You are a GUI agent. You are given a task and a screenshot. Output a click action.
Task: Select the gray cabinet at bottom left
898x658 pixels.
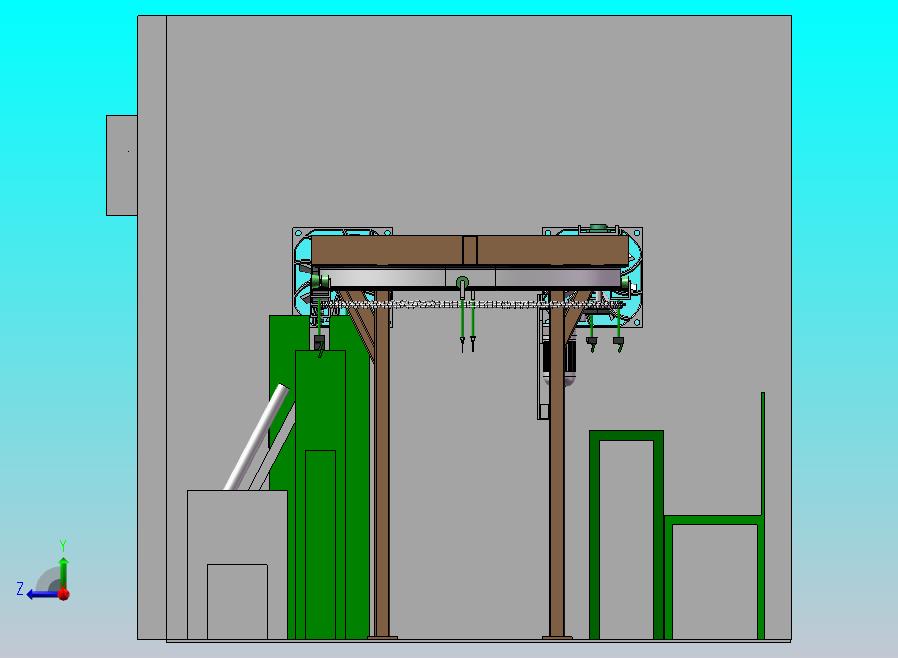click(237, 565)
